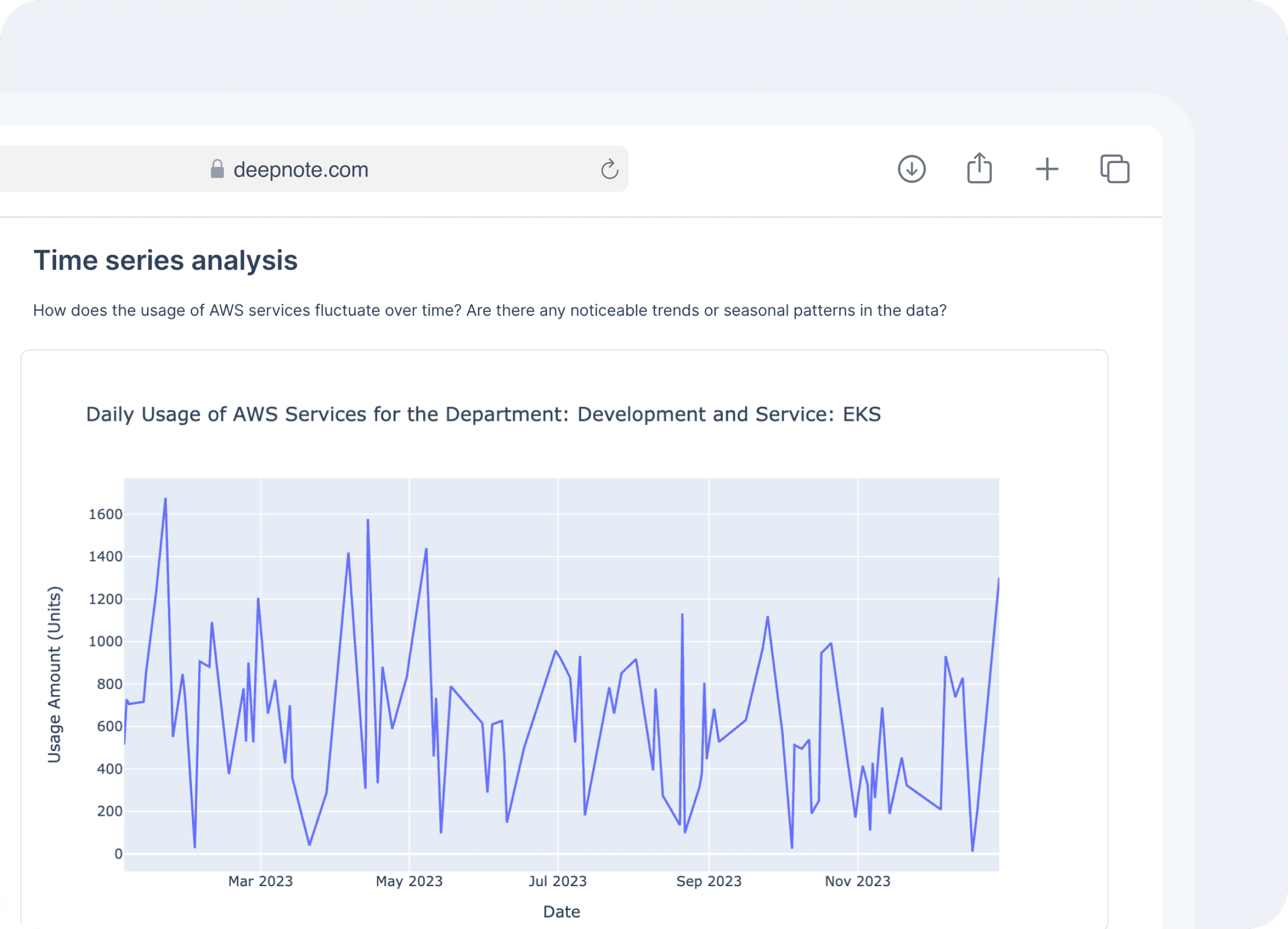Click the May 2023 axis label
The height and width of the screenshot is (929, 1288).
409,882
